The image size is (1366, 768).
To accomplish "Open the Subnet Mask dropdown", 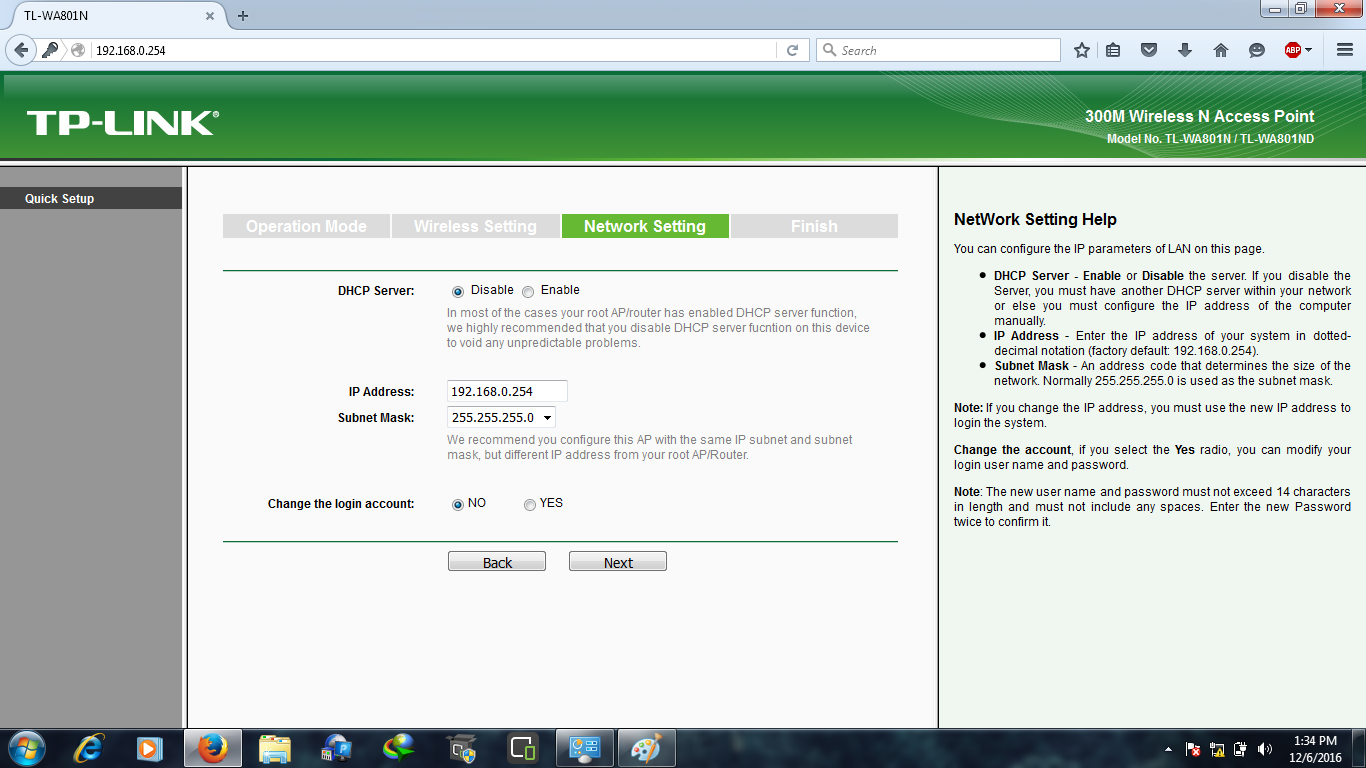I will [x=548, y=417].
